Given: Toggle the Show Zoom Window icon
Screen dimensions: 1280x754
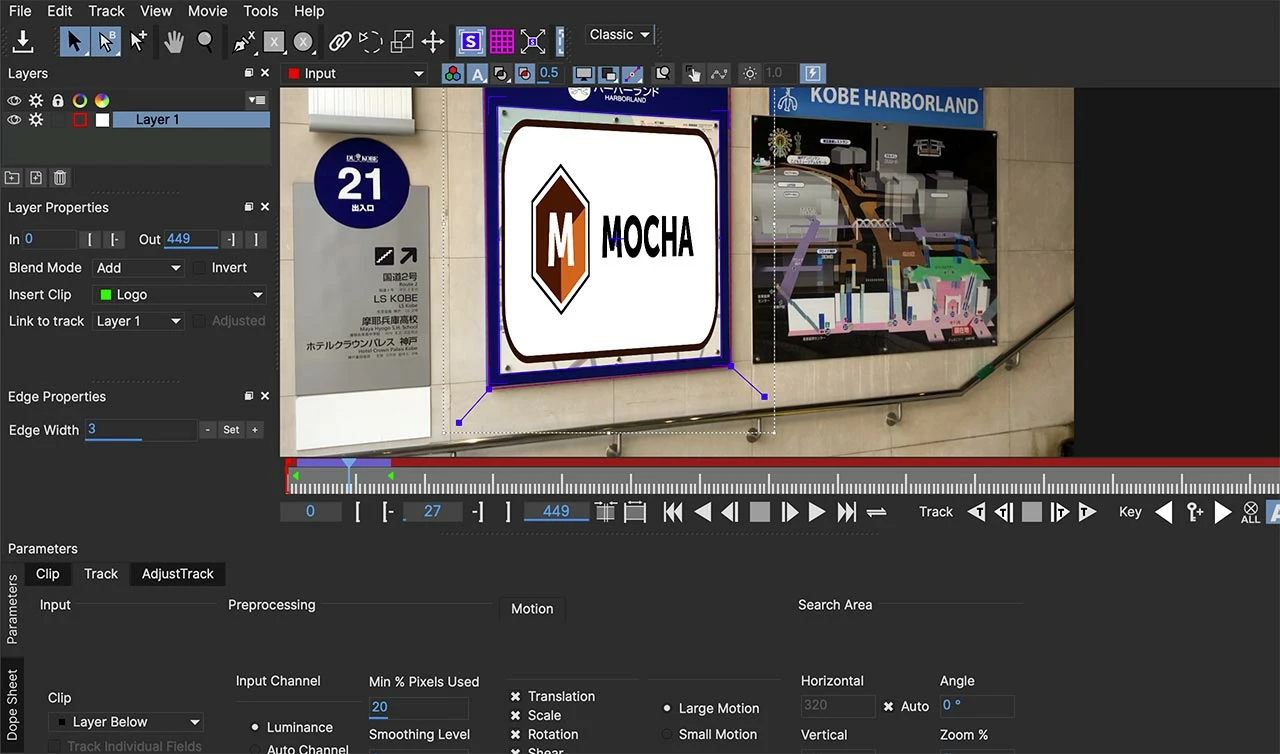Looking at the screenshot, I should tap(662, 74).
